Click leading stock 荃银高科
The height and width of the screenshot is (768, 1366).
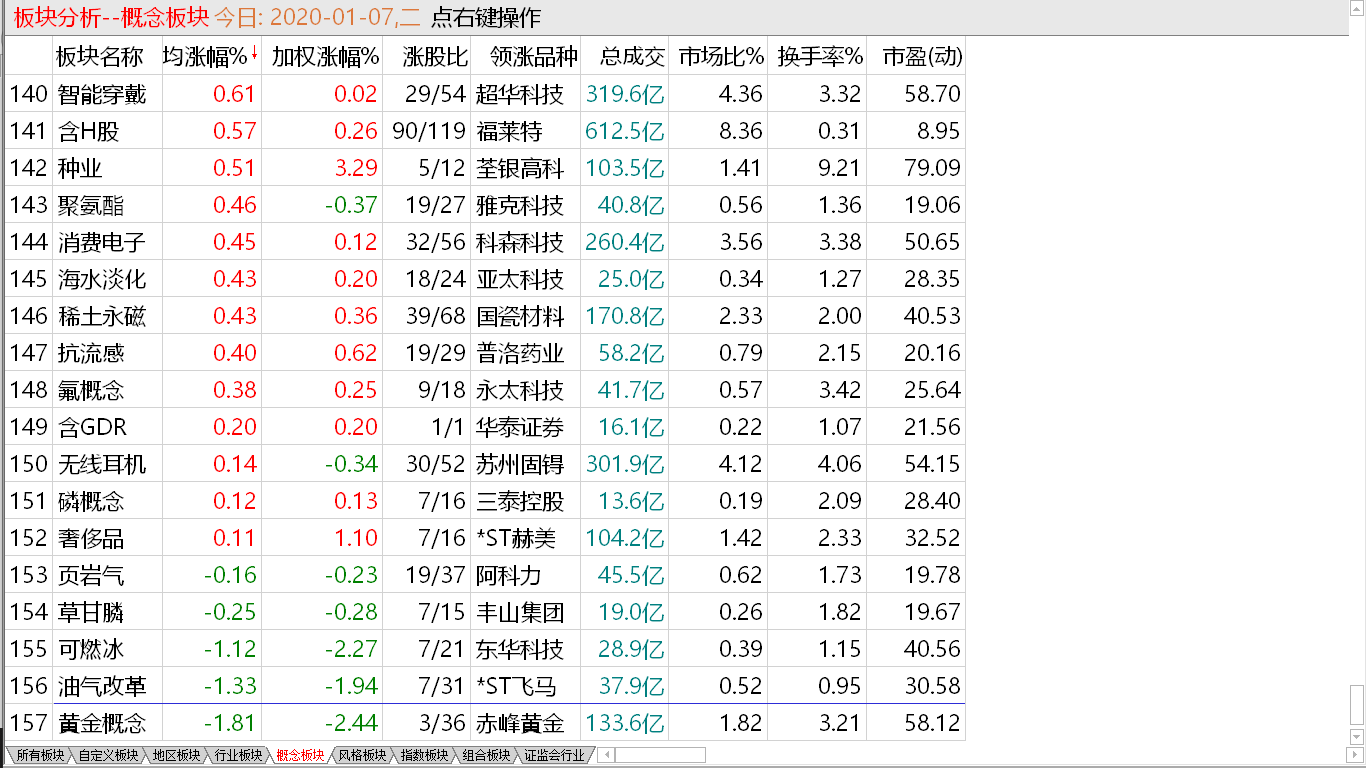pyautogui.click(x=520, y=168)
